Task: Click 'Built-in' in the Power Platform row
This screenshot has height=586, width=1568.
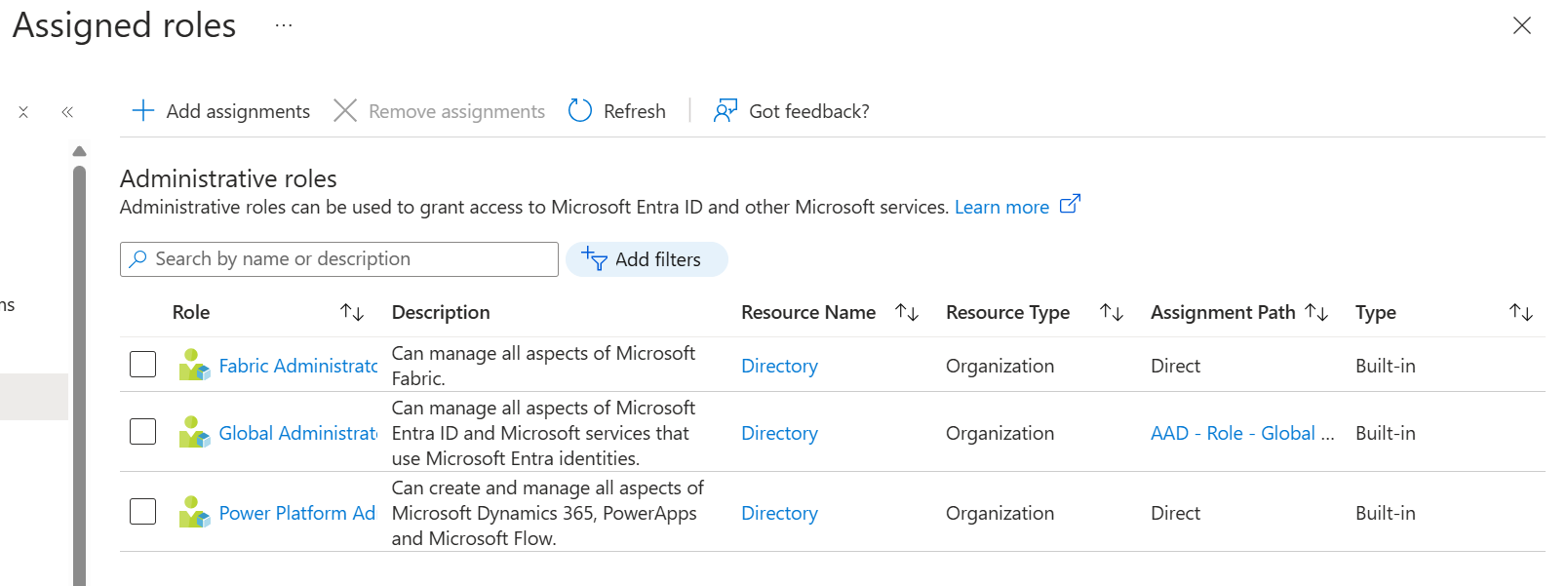Action: click(1385, 513)
